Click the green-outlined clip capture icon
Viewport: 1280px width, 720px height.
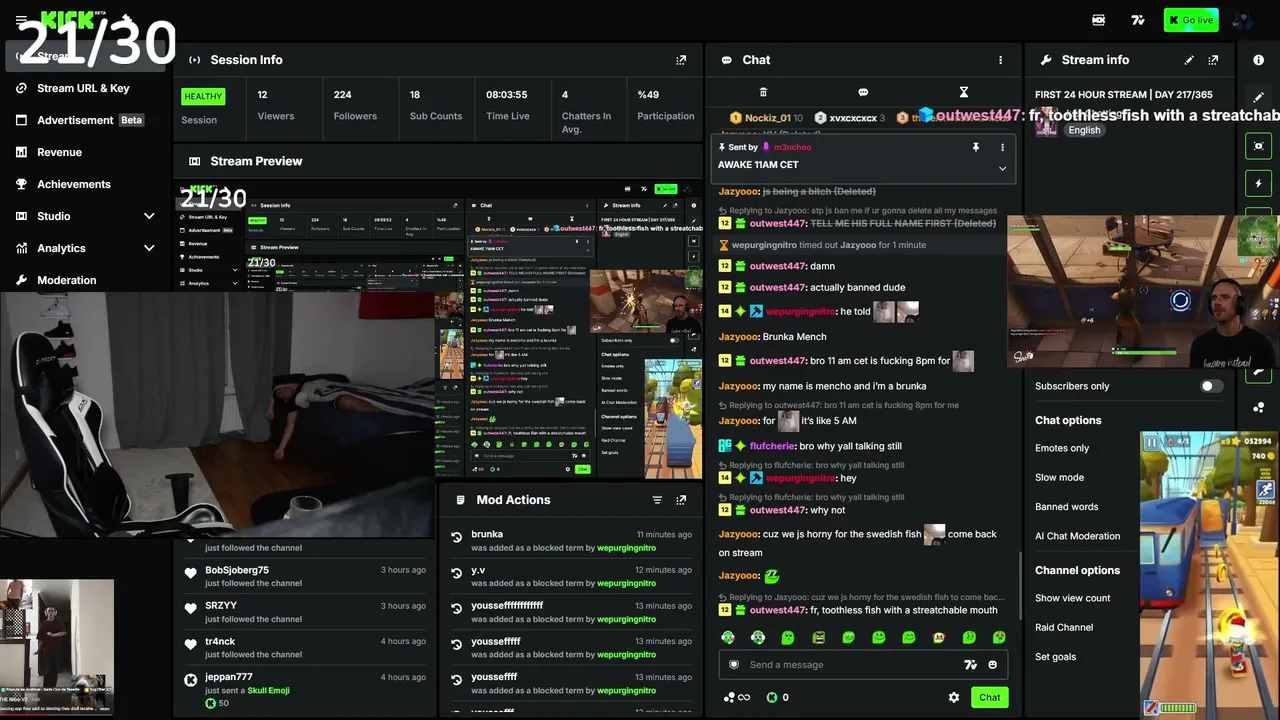(1258, 146)
